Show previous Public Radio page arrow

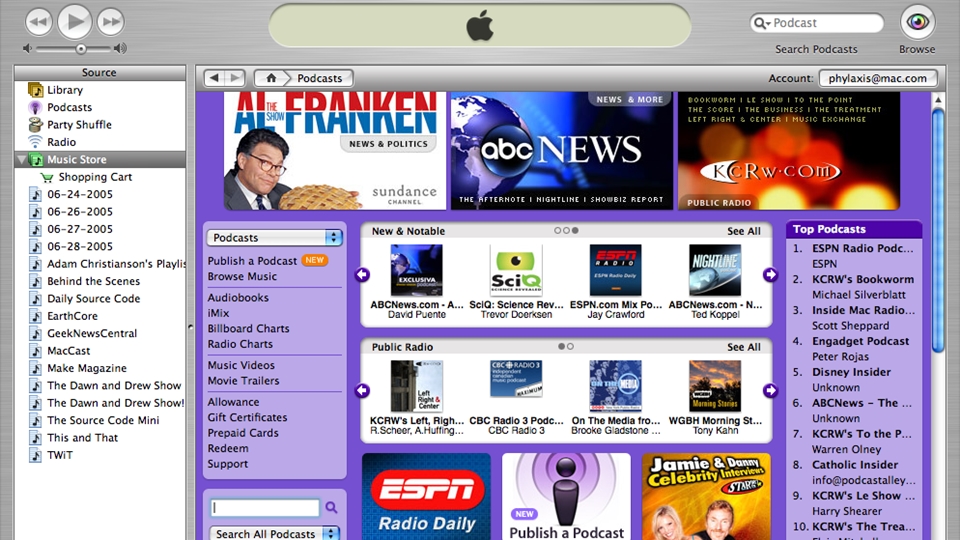(x=362, y=391)
